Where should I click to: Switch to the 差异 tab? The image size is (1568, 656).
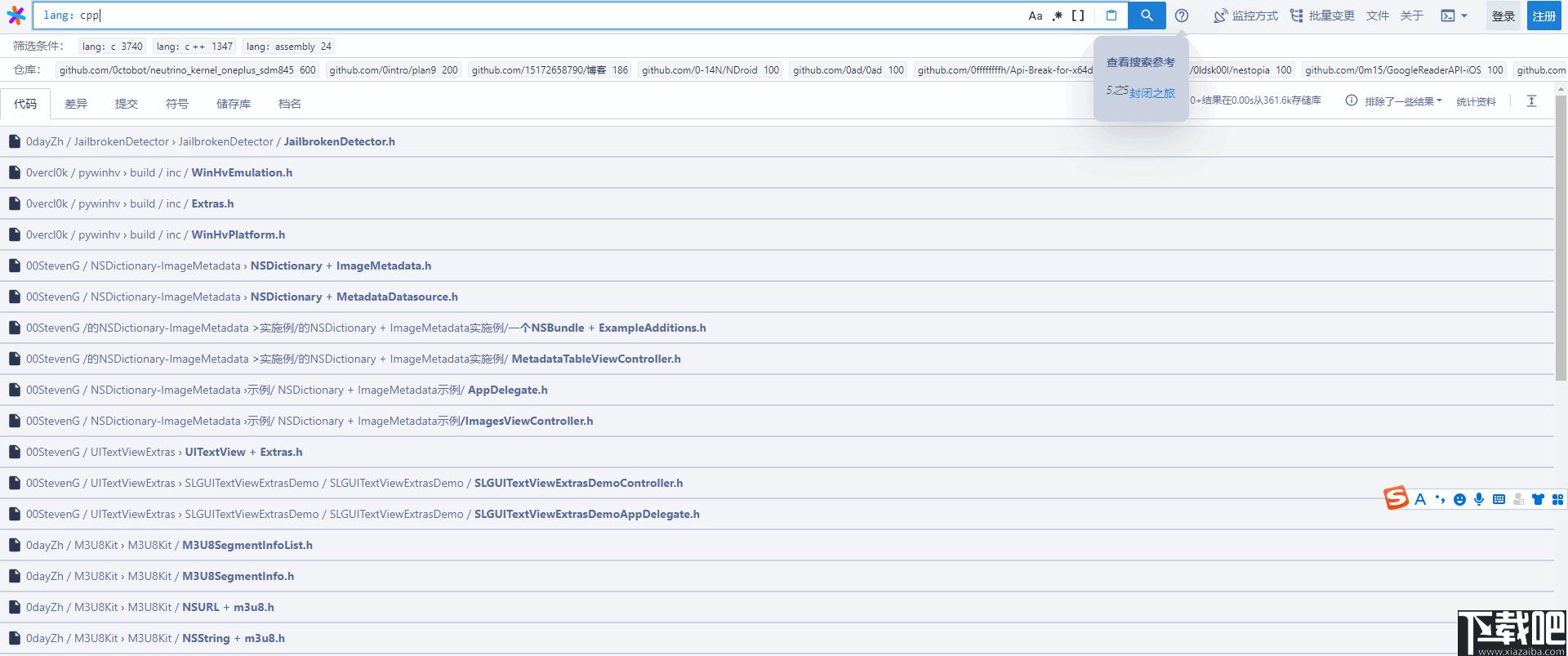click(76, 104)
